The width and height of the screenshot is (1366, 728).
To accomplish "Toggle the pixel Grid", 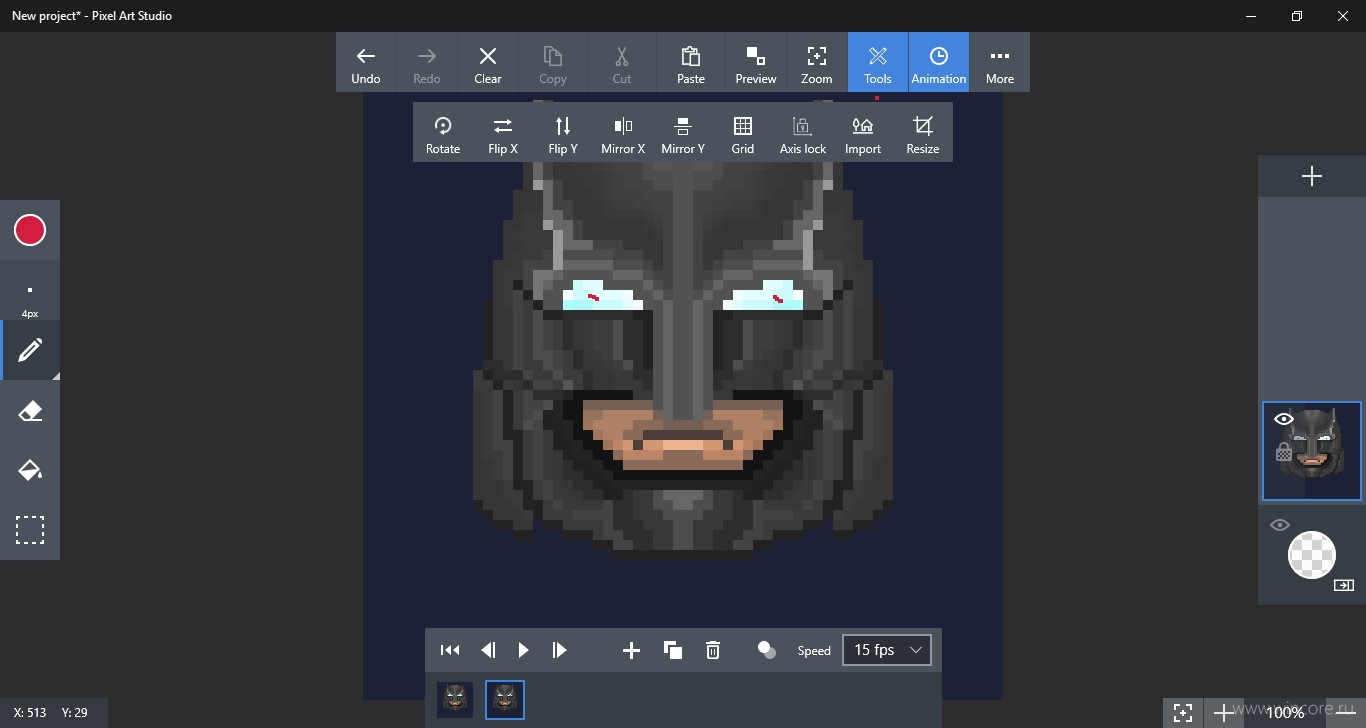I will click(743, 132).
